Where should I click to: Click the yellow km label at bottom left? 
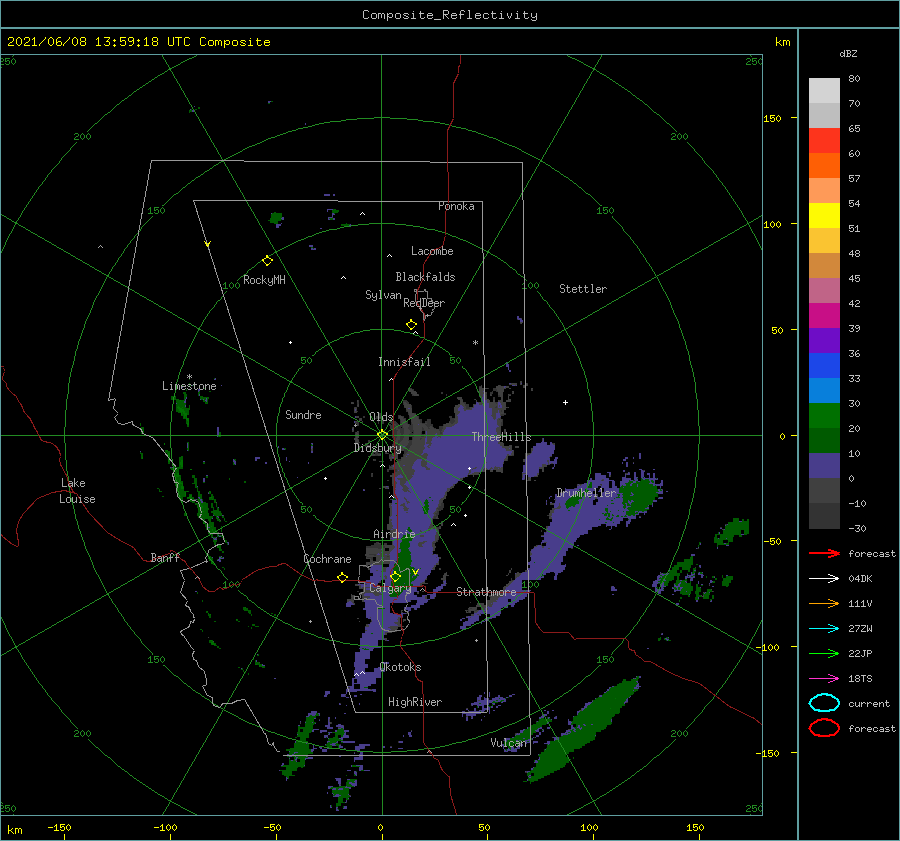click(14, 830)
